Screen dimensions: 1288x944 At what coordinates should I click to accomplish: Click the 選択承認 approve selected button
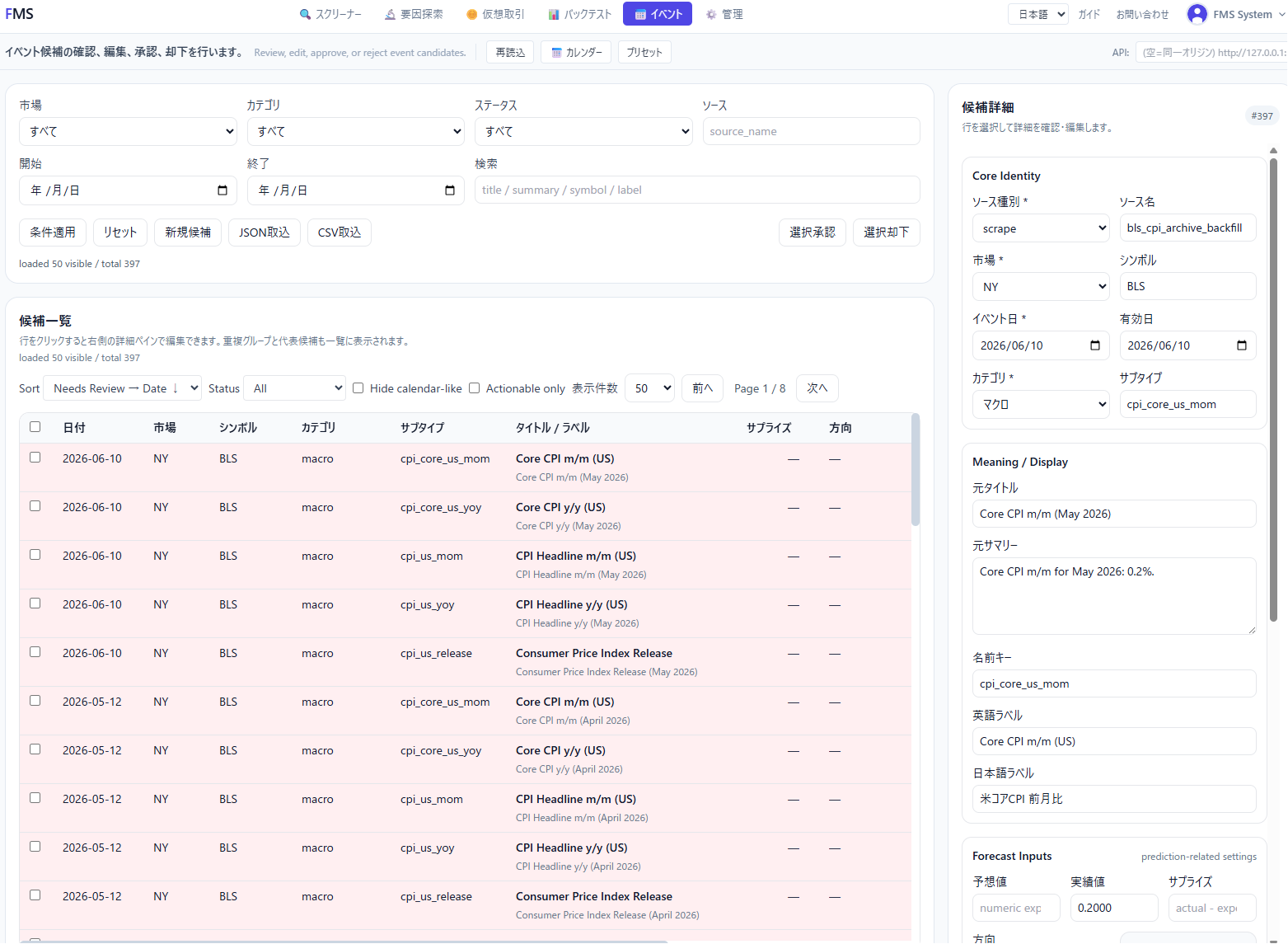pos(813,232)
